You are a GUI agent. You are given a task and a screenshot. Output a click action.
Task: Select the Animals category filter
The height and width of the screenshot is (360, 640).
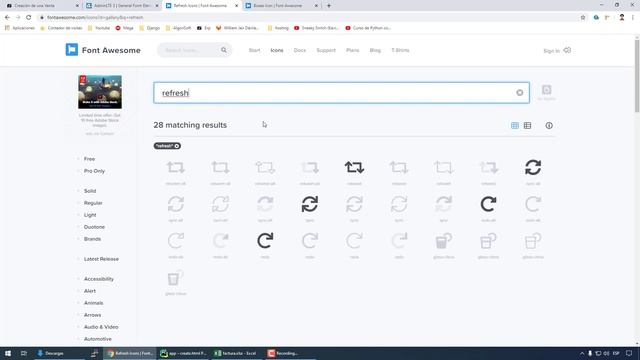pyautogui.click(x=93, y=303)
